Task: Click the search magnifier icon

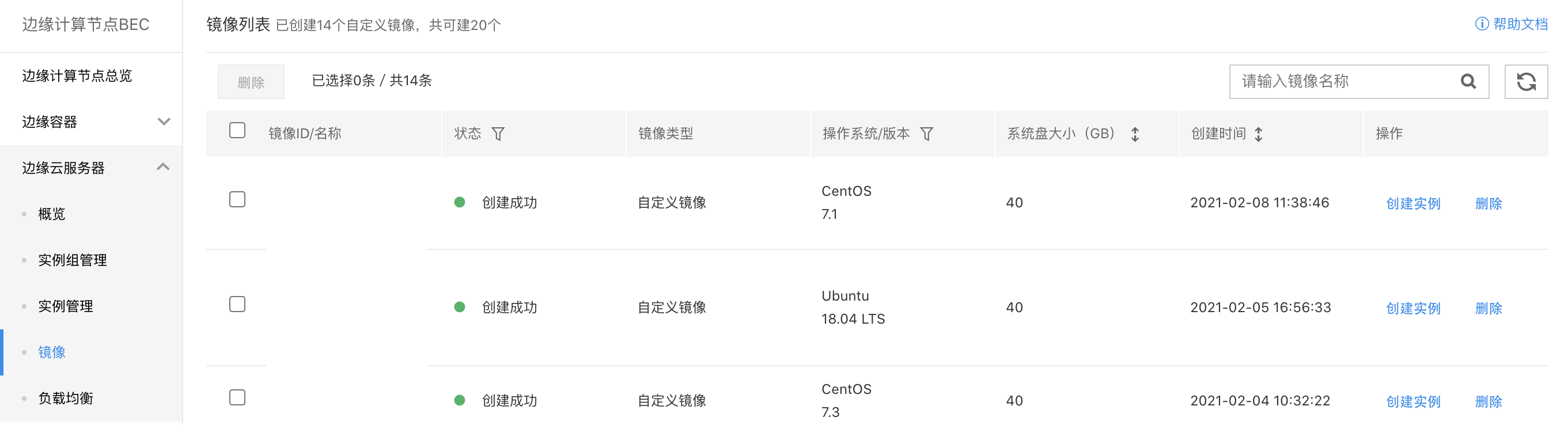Action: [1468, 82]
